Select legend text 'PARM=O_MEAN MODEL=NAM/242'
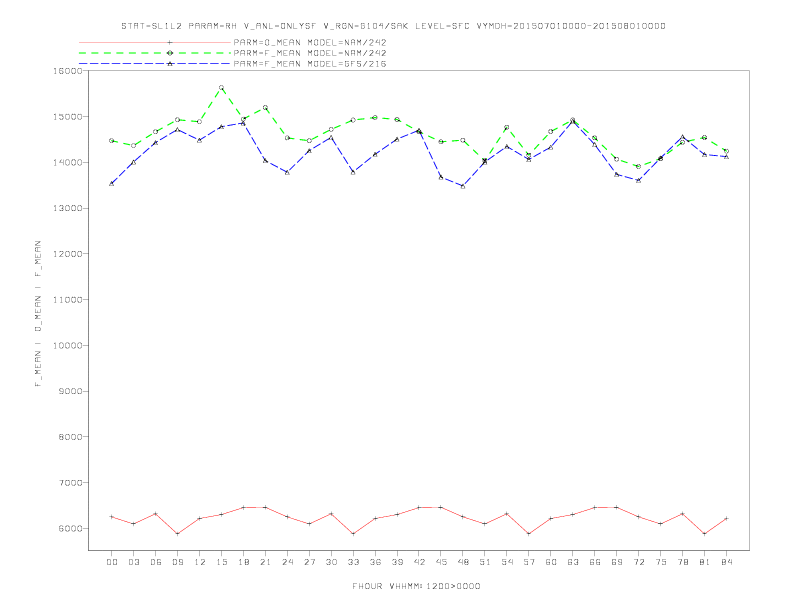The width and height of the screenshot is (792, 612). pyautogui.click(x=310, y=42)
